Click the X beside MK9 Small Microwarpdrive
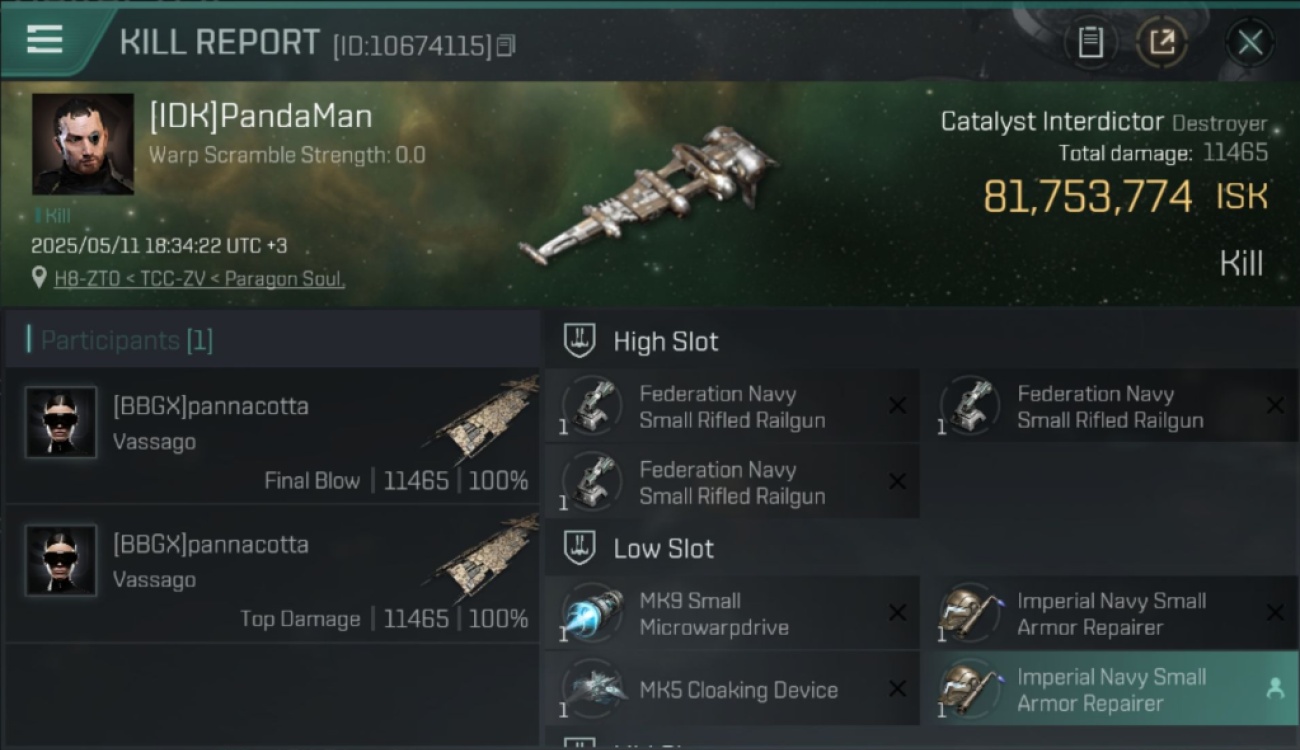Viewport: 1300px width, 750px height. click(898, 613)
